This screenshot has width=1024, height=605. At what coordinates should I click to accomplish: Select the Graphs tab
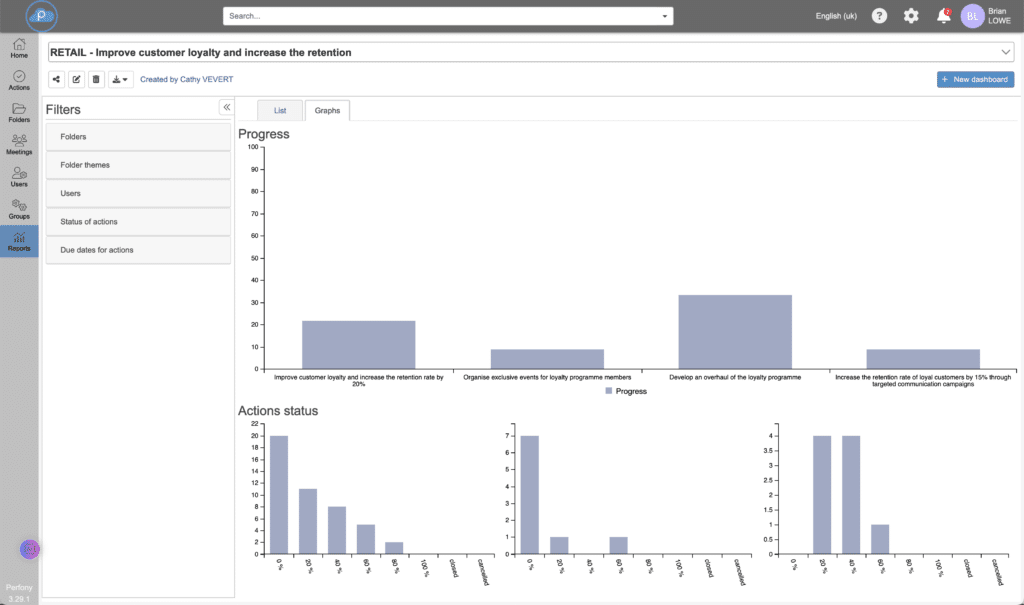point(327,111)
